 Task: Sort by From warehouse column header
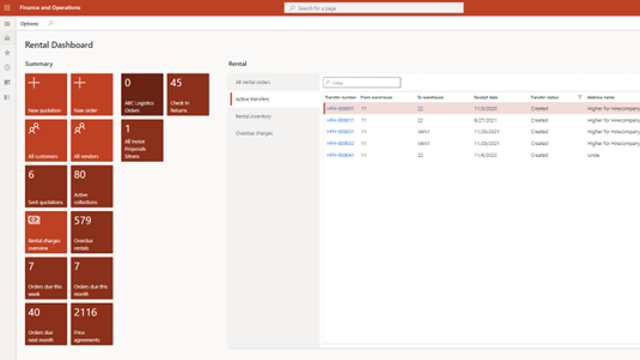tap(376, 98)
